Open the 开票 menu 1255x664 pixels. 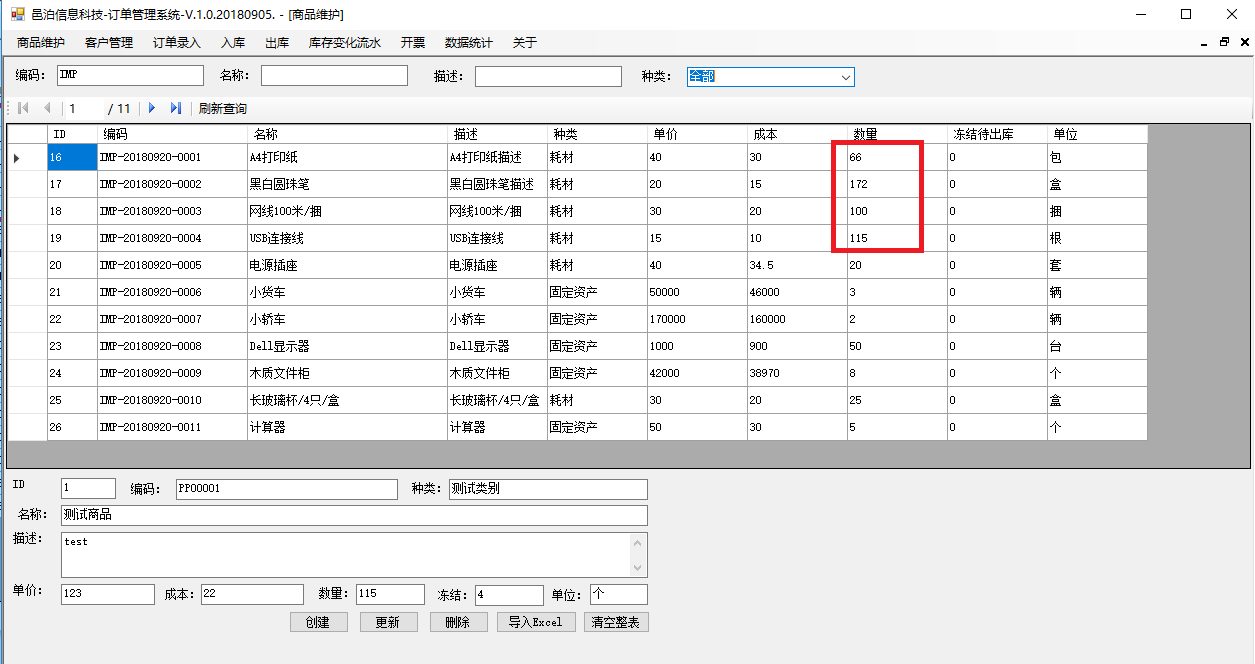tap(413, 43)
